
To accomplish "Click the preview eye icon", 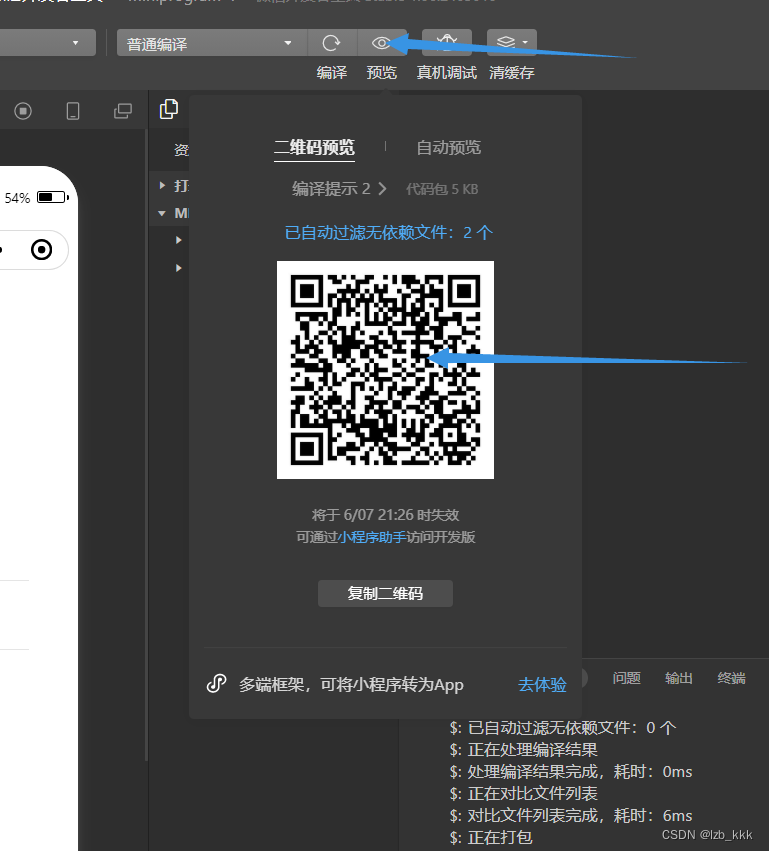I will pyautogui.click(x=381, y=43).
